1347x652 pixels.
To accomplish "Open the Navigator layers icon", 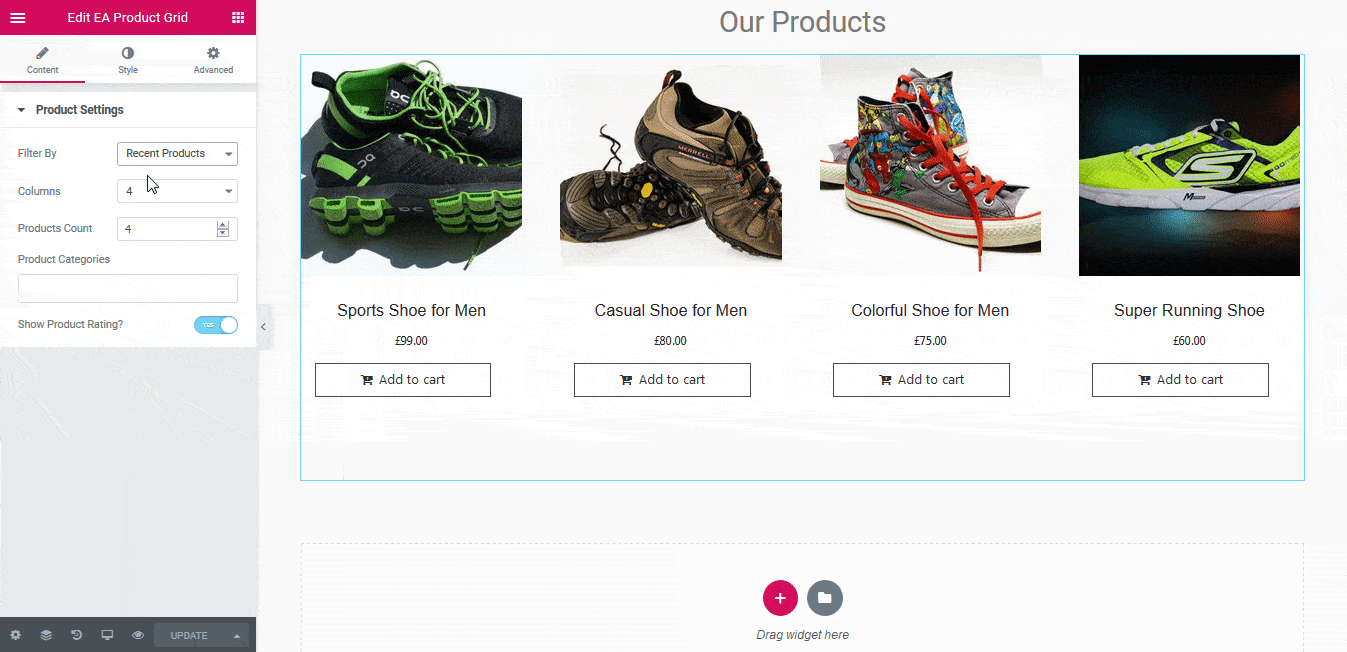I will [46, 635].
